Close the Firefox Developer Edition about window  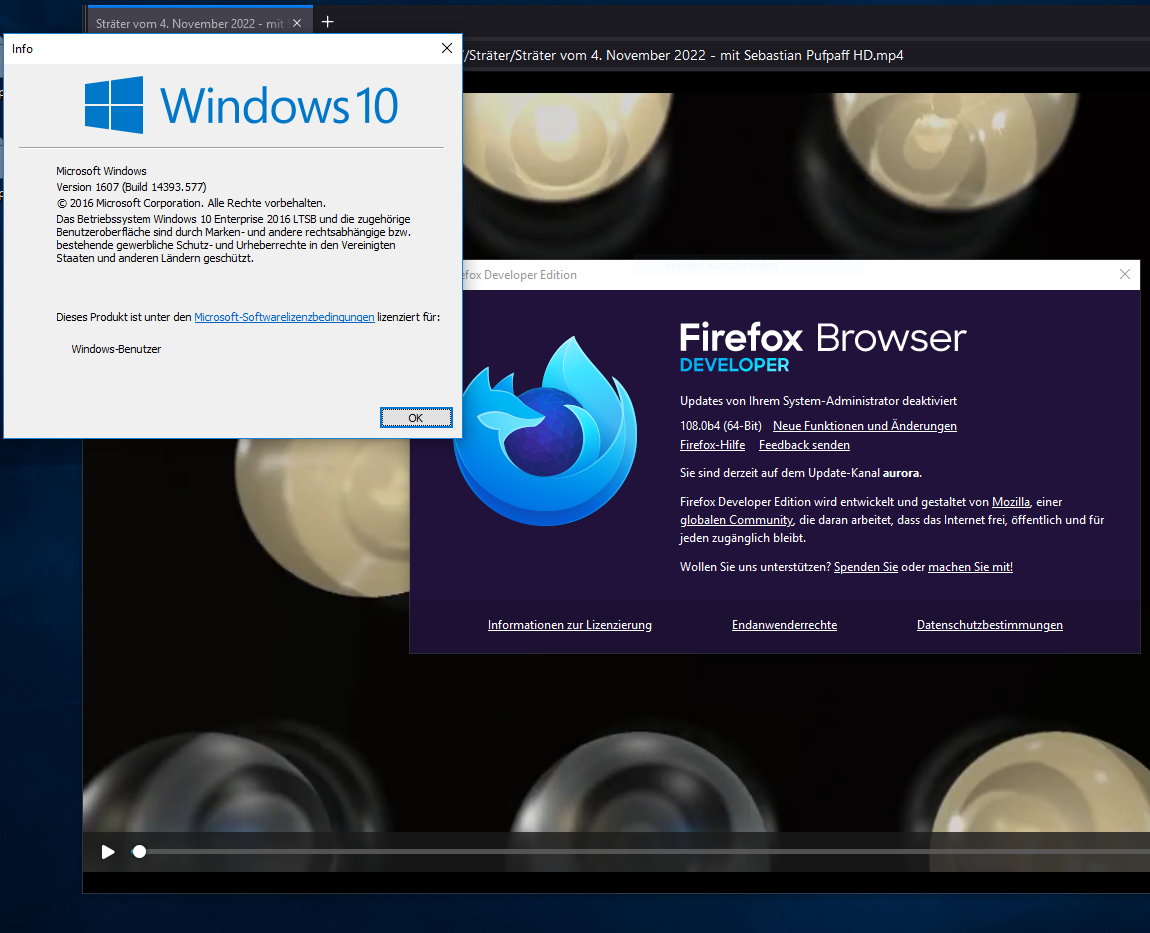[x=1125, y=275]
